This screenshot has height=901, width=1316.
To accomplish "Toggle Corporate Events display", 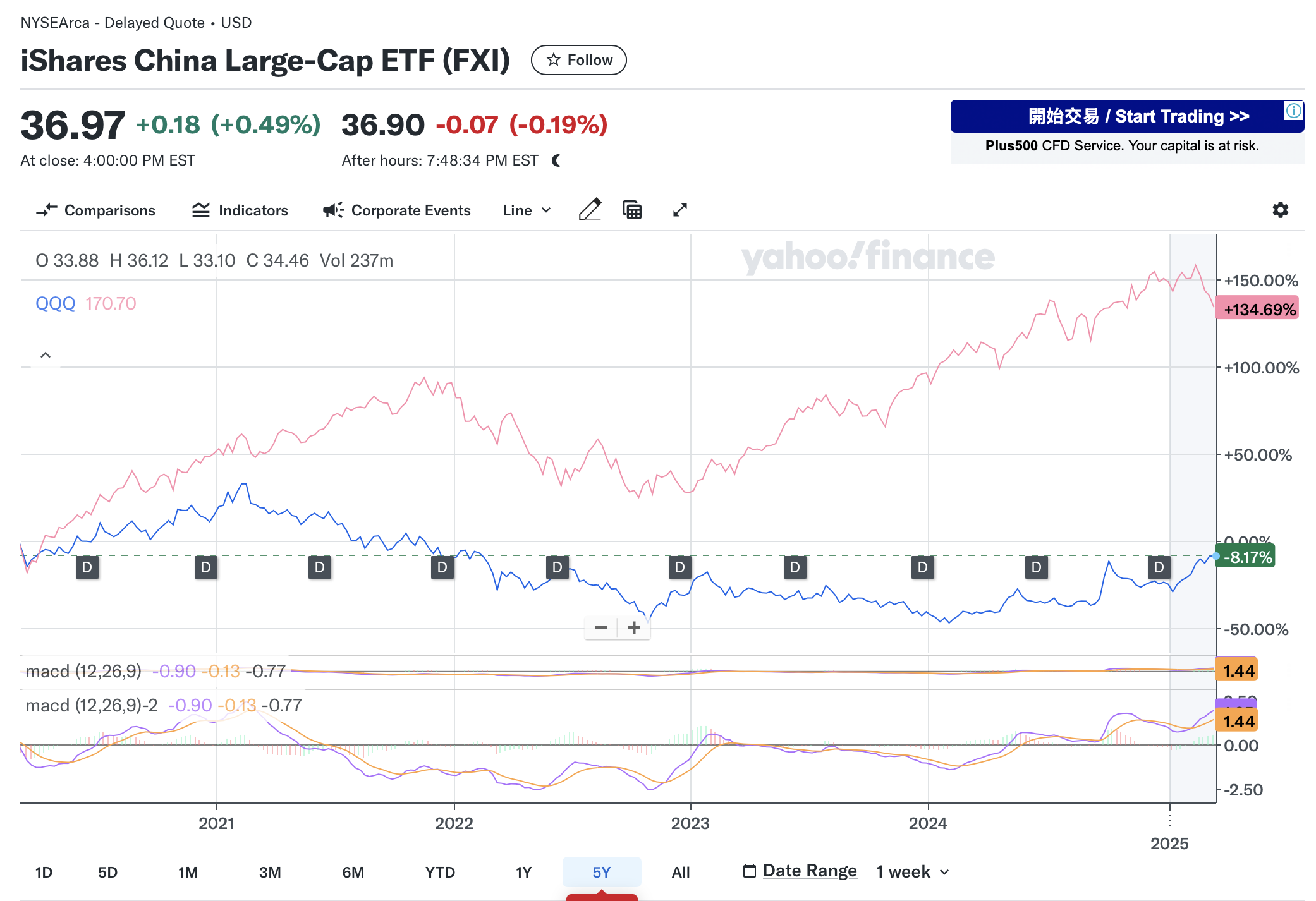I will pyautogui.click(x=397, y=210).
